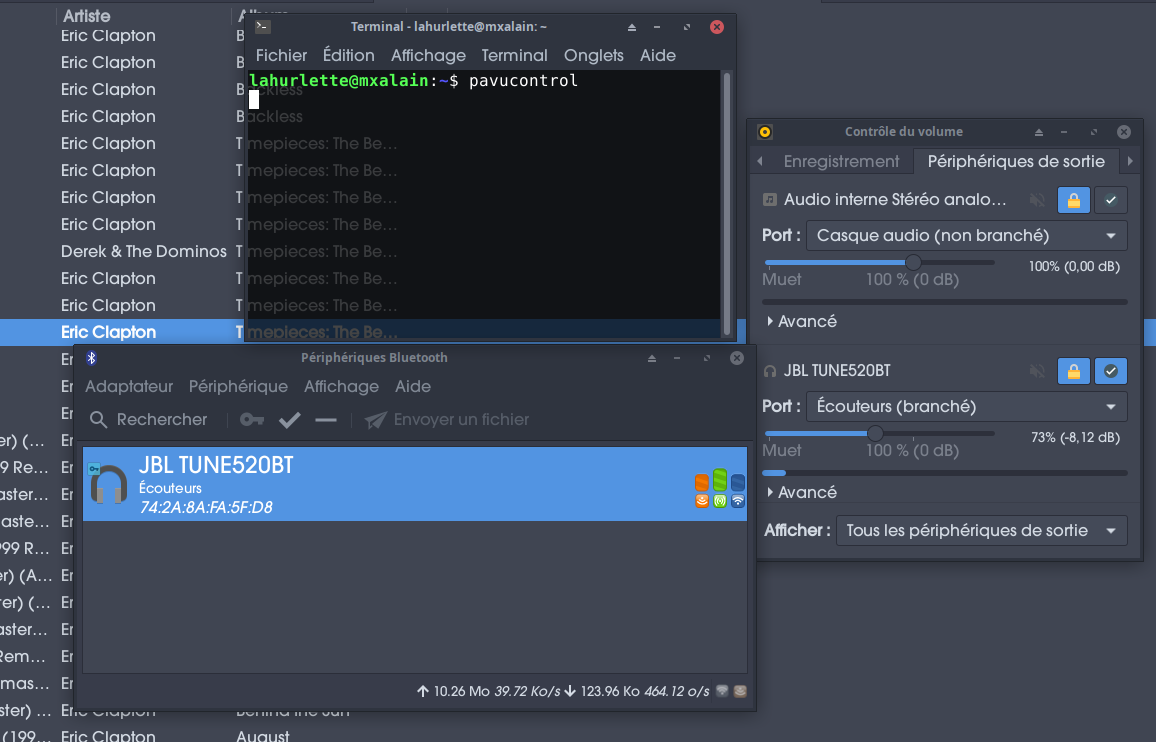
Task: Click the JBL TUNE520BT headphones icon
Action: point(108,484)
